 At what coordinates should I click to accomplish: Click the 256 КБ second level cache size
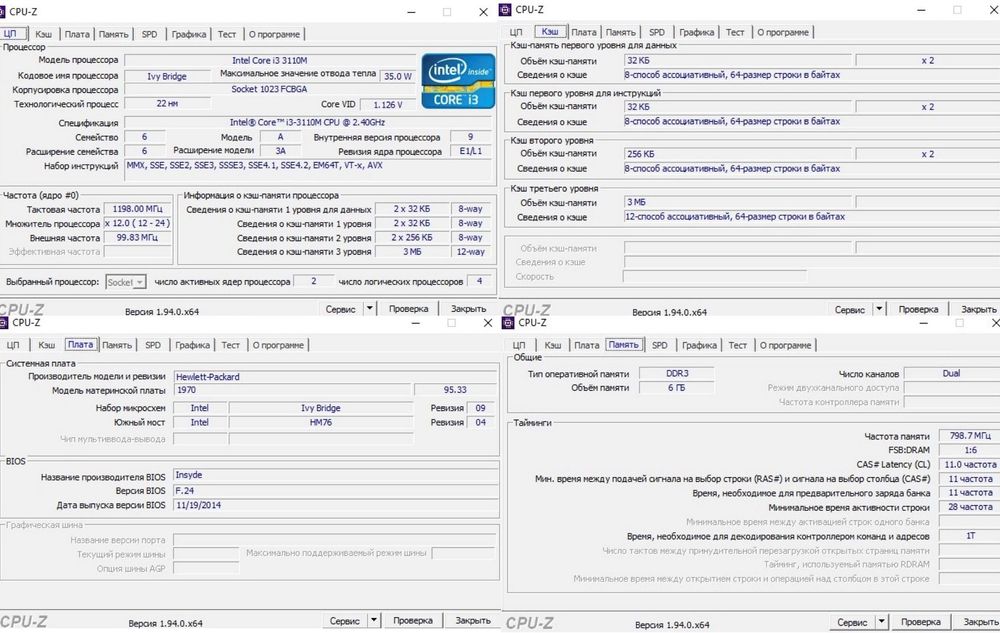738,154
